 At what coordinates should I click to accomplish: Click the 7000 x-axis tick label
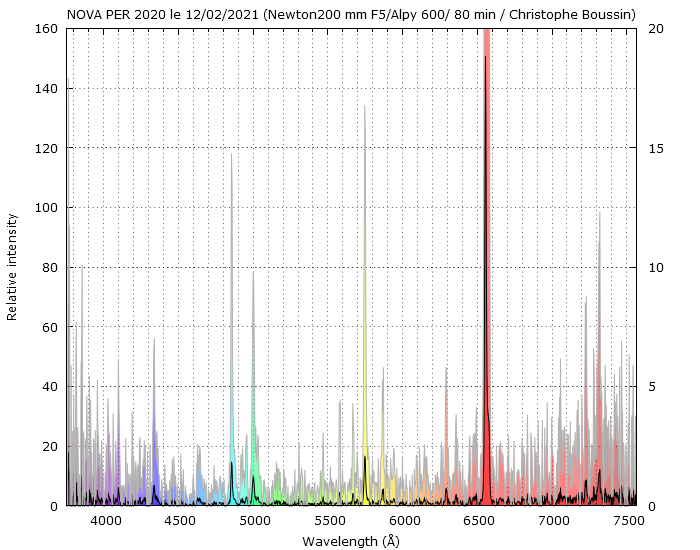(554, 521)
